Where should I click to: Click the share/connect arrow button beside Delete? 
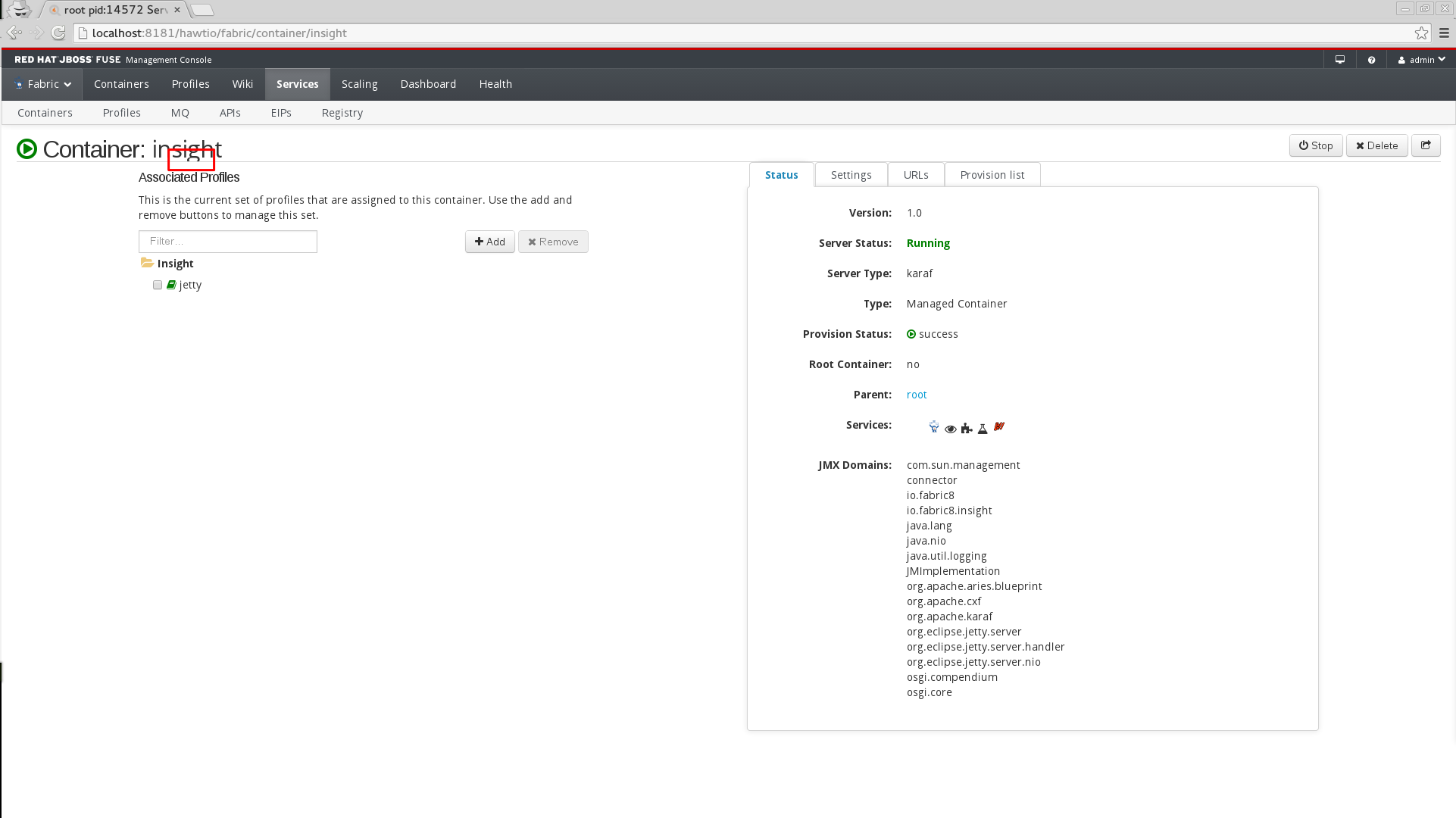point(1425,145)
